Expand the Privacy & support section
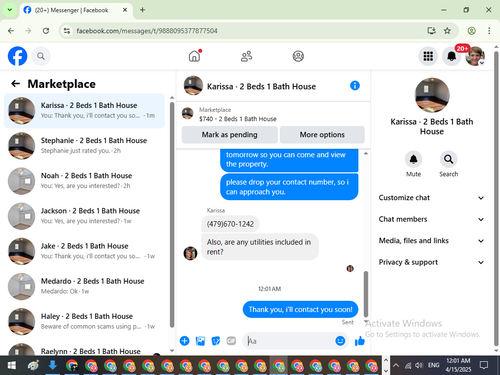Screen dimensions: 500x375 click(x=431, y=262)
